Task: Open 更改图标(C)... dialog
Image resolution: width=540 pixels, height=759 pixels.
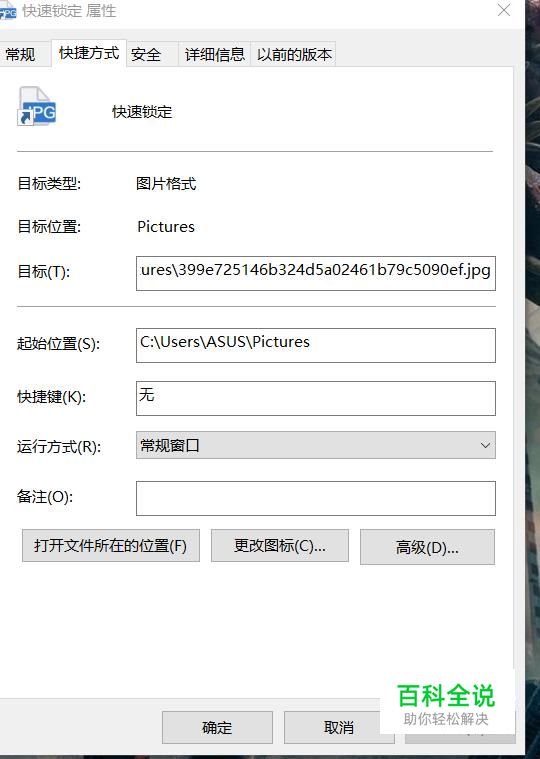Action: (x=280, y=546)
